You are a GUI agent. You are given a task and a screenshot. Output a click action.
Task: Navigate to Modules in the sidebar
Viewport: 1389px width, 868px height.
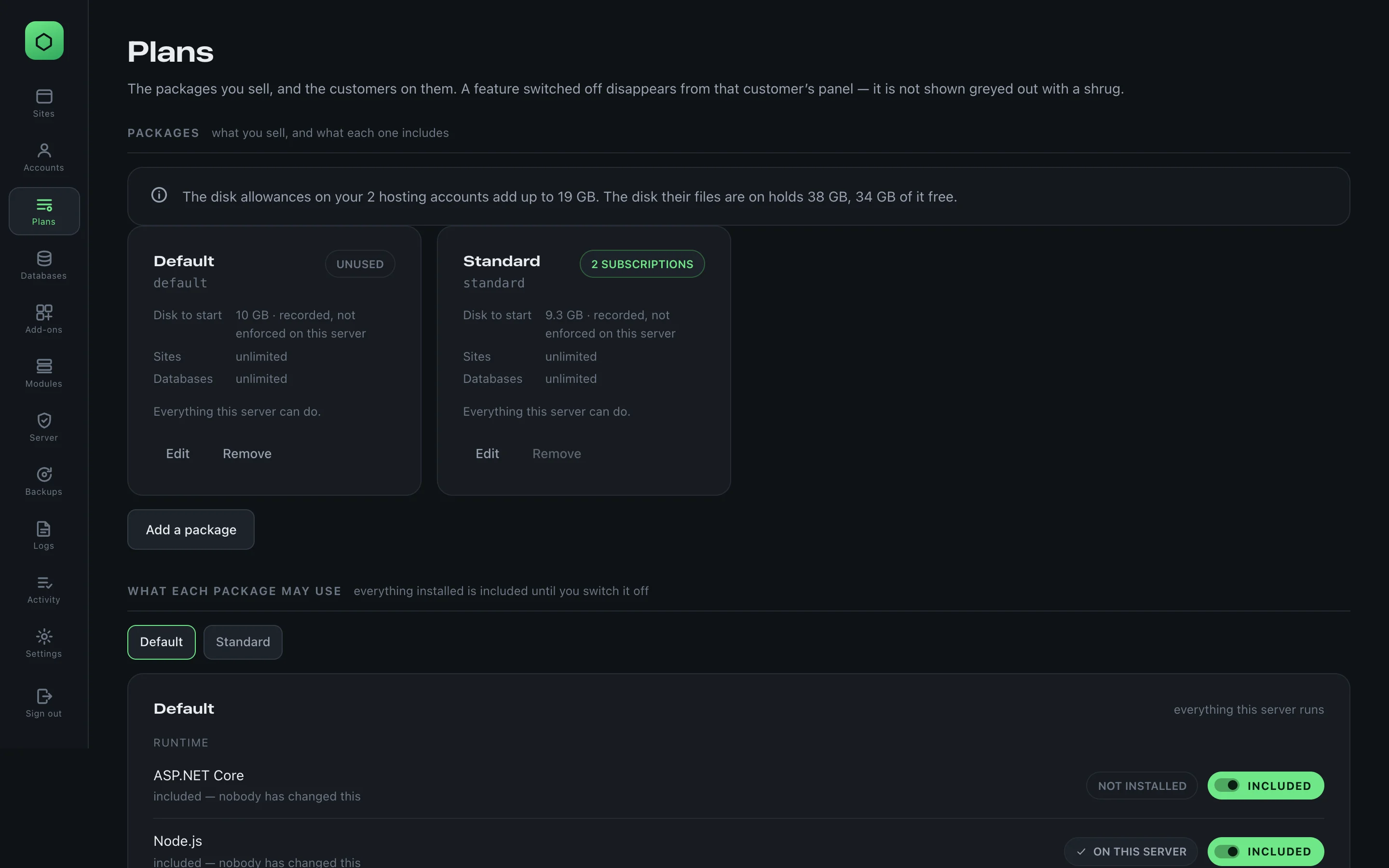pos(44,373)
